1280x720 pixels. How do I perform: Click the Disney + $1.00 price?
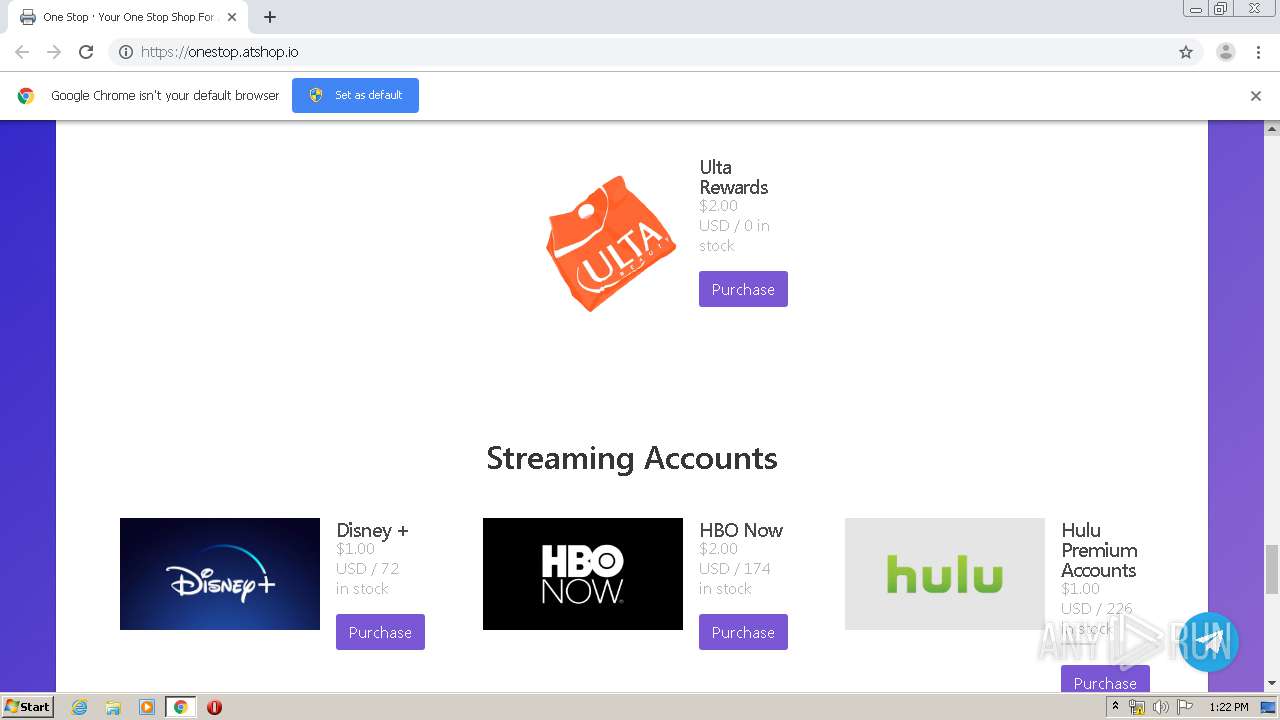click(x=356, y=549)
